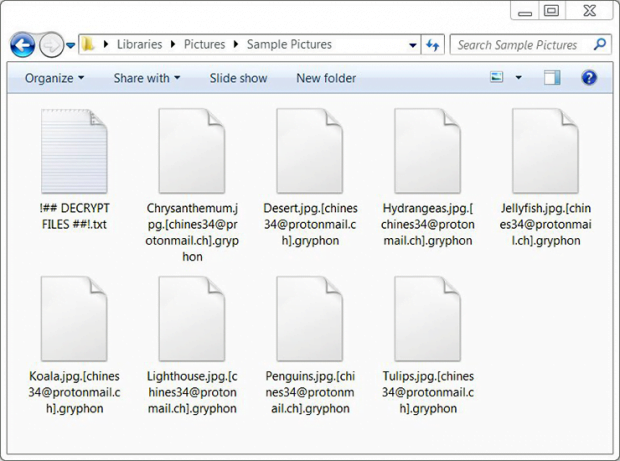Viewport: 620px width, 461px height.
Task: Expand the arrow after Libraries in path
Action: (173, 44)
